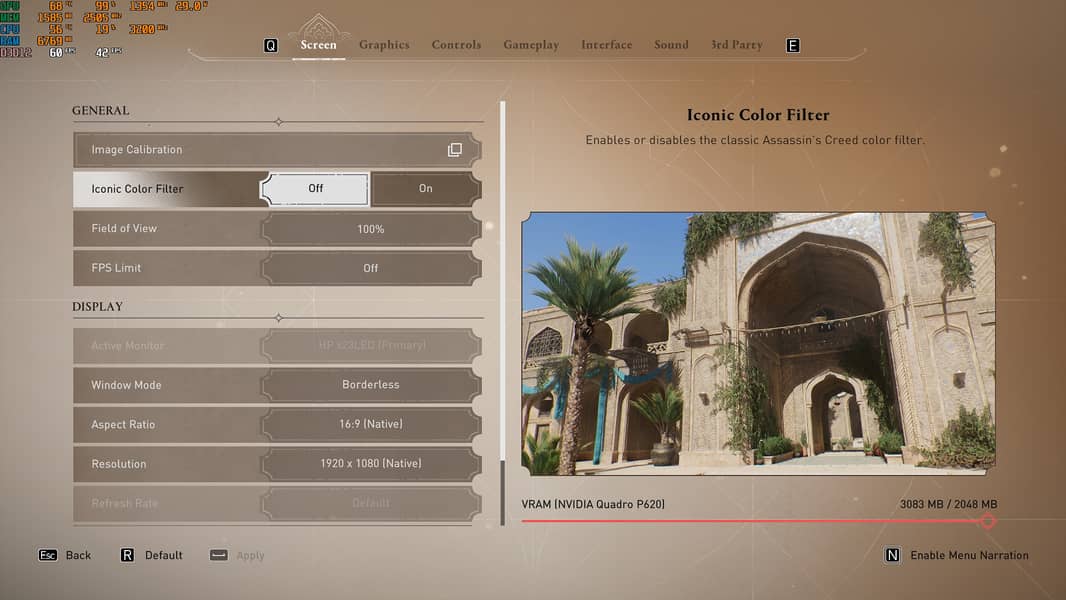Switch to the Graphics tab
This screenshot has height=600, width=1066.
tap(384, 45)
